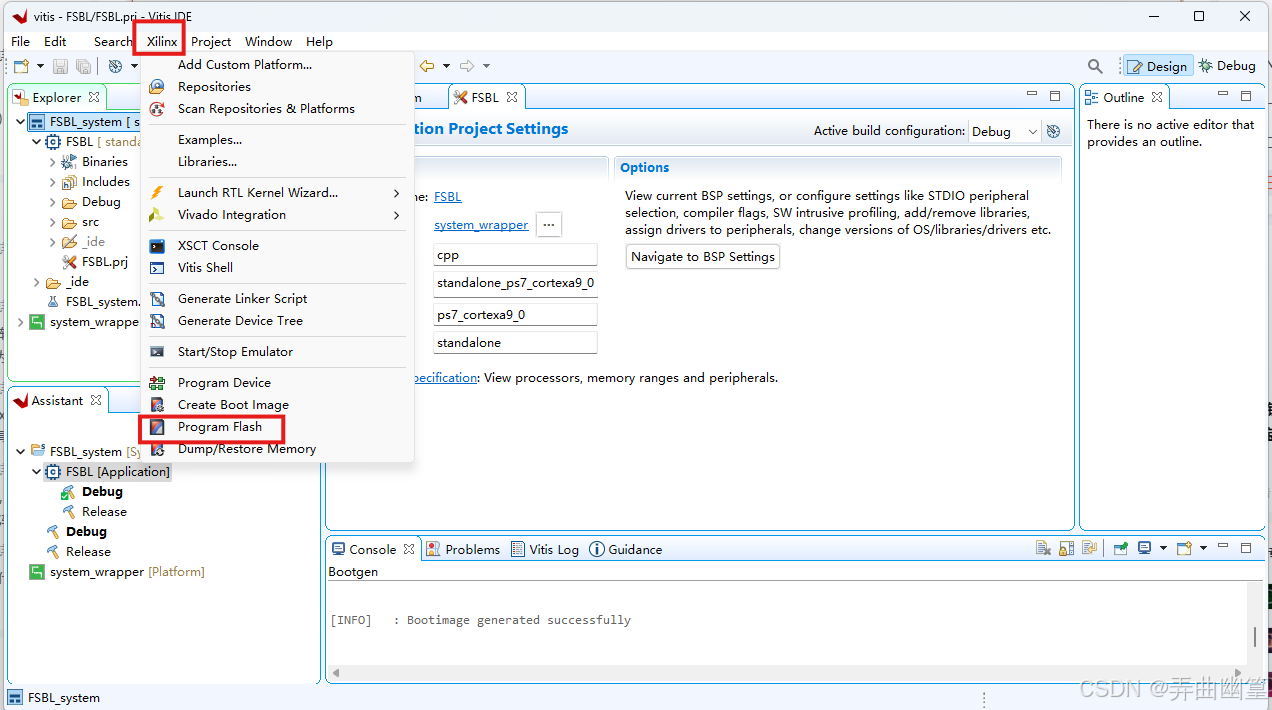The image size is (1272, 710).
Task: Click the manage configurations icon beside Debug combo
Action: (1052, 131)
